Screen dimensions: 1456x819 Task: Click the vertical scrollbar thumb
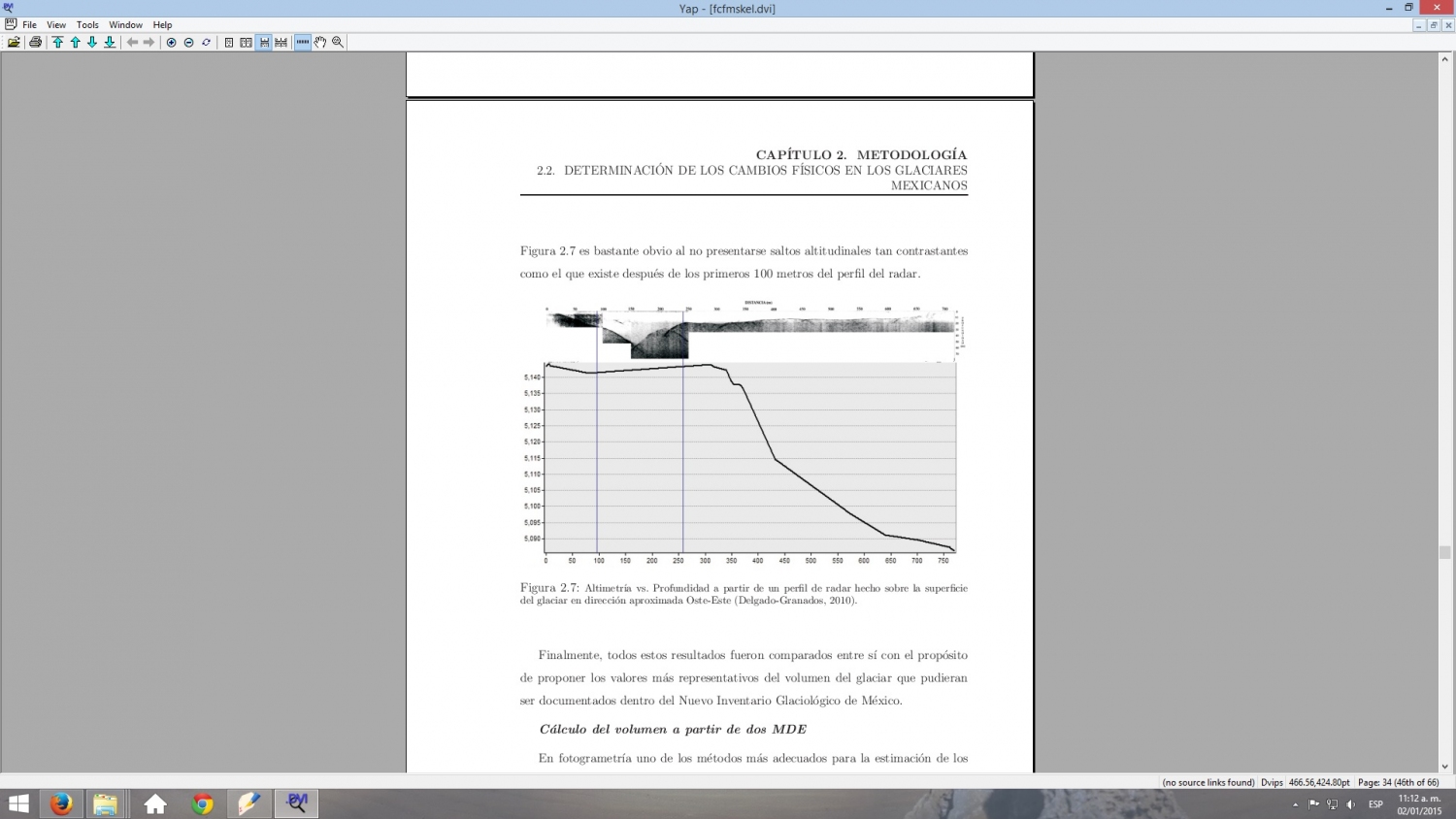pos(1445,552)
